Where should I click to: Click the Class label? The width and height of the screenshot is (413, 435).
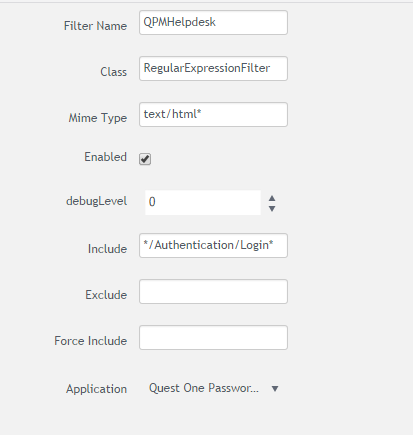pyautogui.click(x=113, y=72)
